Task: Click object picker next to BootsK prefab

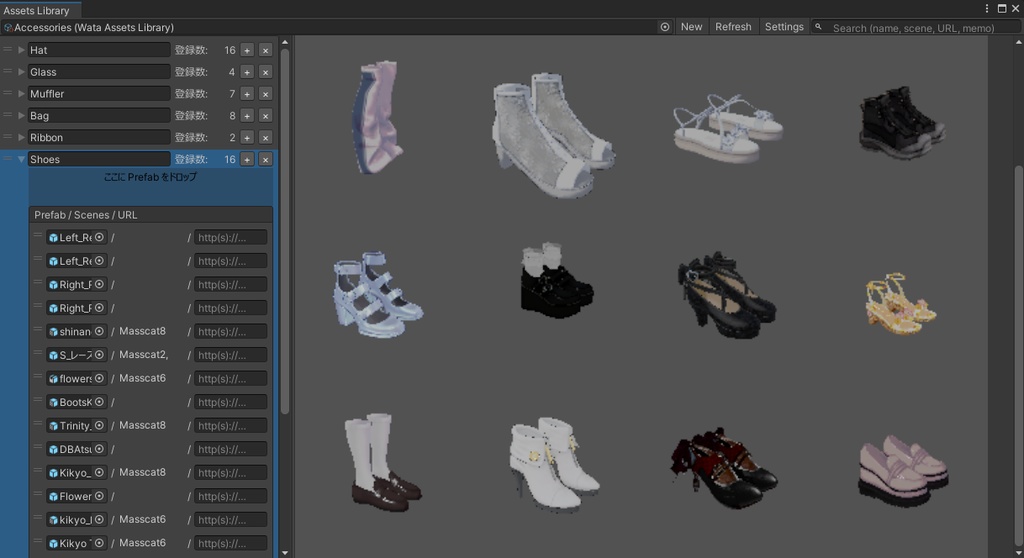Action: [x=99, y=402]
